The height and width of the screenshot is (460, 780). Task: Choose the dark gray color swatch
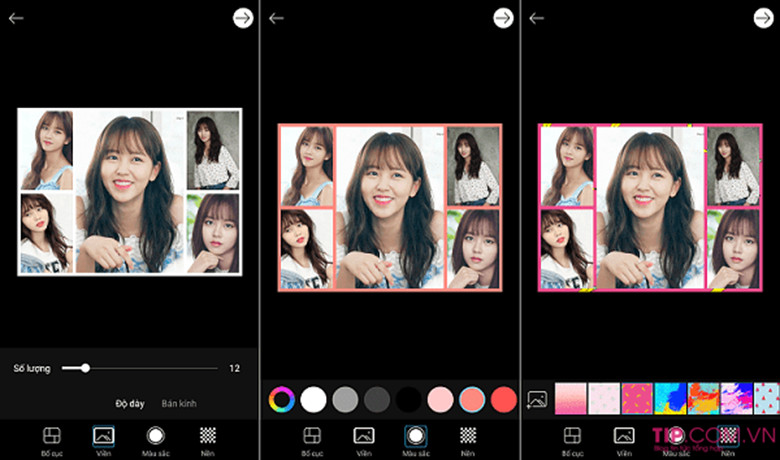pyautogui.click(x=377, y=399)
